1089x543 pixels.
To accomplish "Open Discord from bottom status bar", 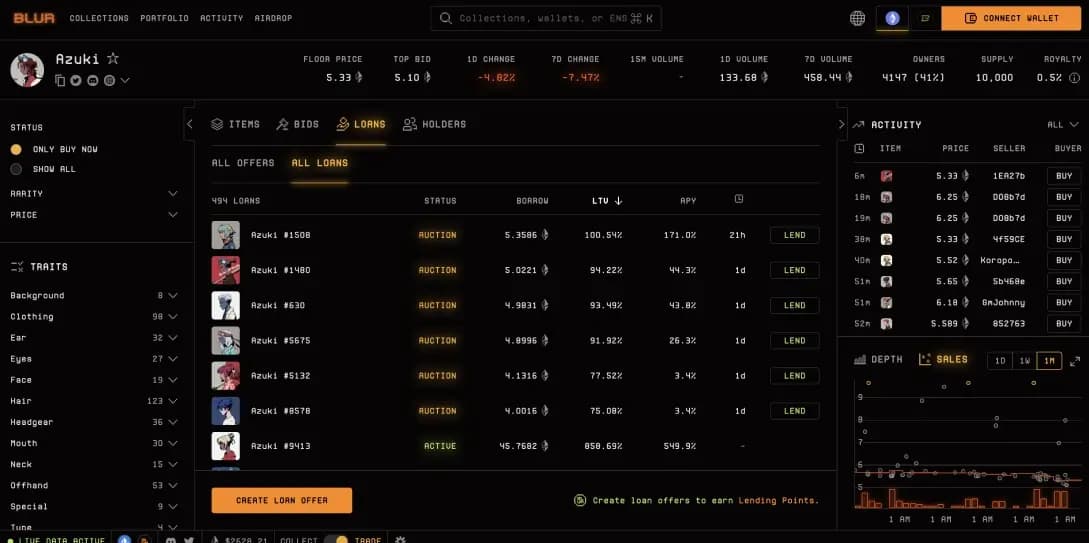I will click(x=171, y=540).
